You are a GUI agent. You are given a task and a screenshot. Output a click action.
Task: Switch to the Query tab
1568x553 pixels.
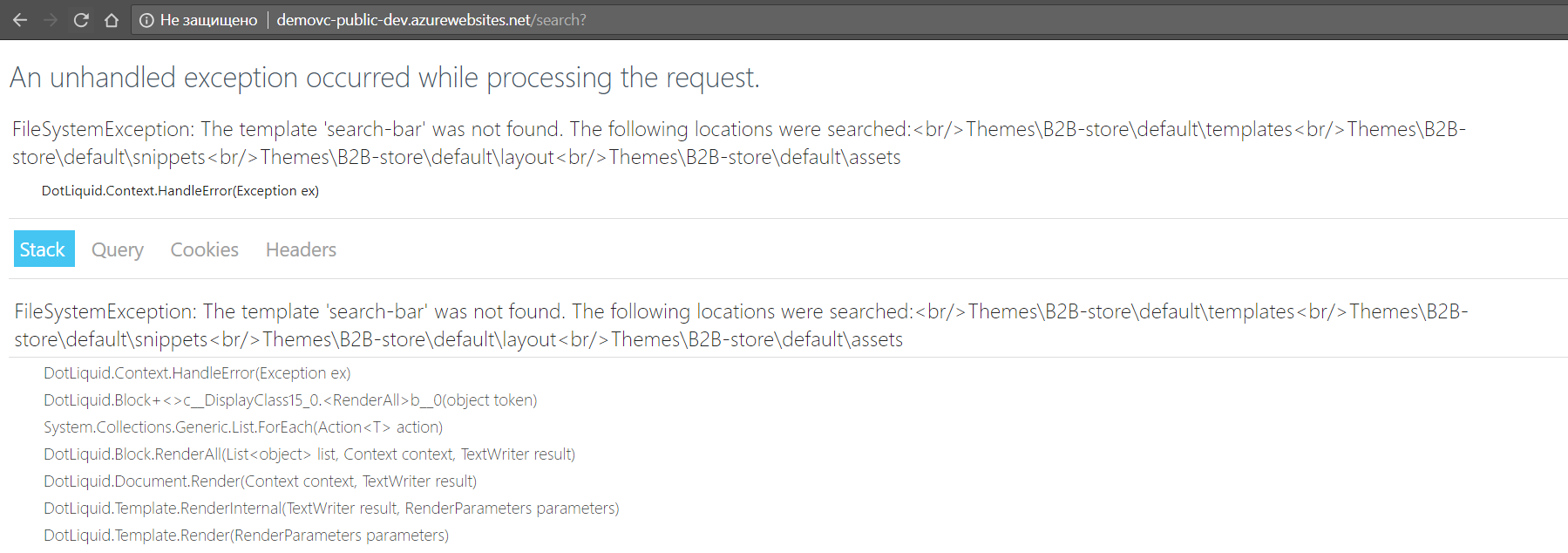coord(118,249)
